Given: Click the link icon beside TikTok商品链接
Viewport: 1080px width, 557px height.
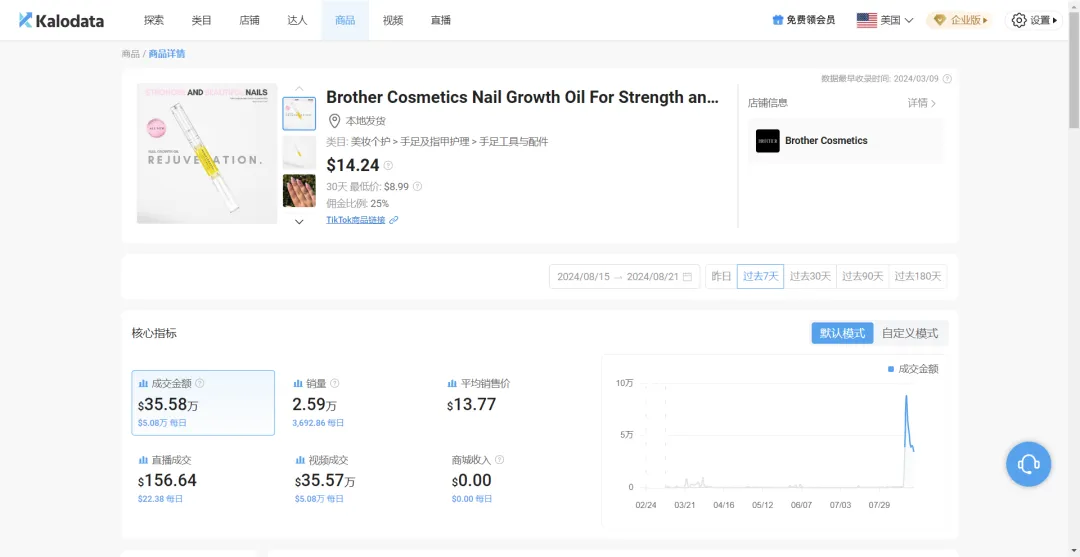Looking at the screenshot, I should point(394,220).
